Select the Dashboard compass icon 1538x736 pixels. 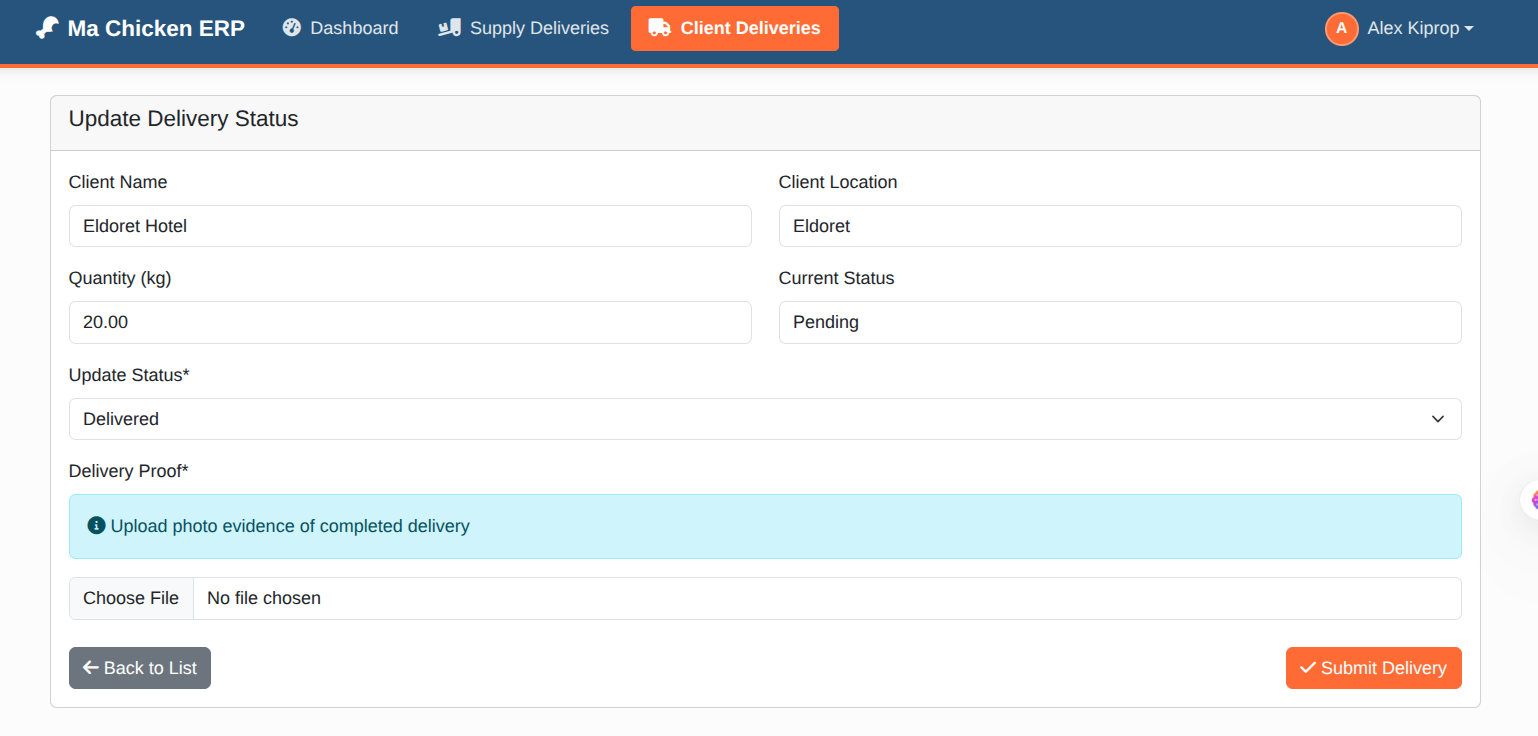pos(291,27)
